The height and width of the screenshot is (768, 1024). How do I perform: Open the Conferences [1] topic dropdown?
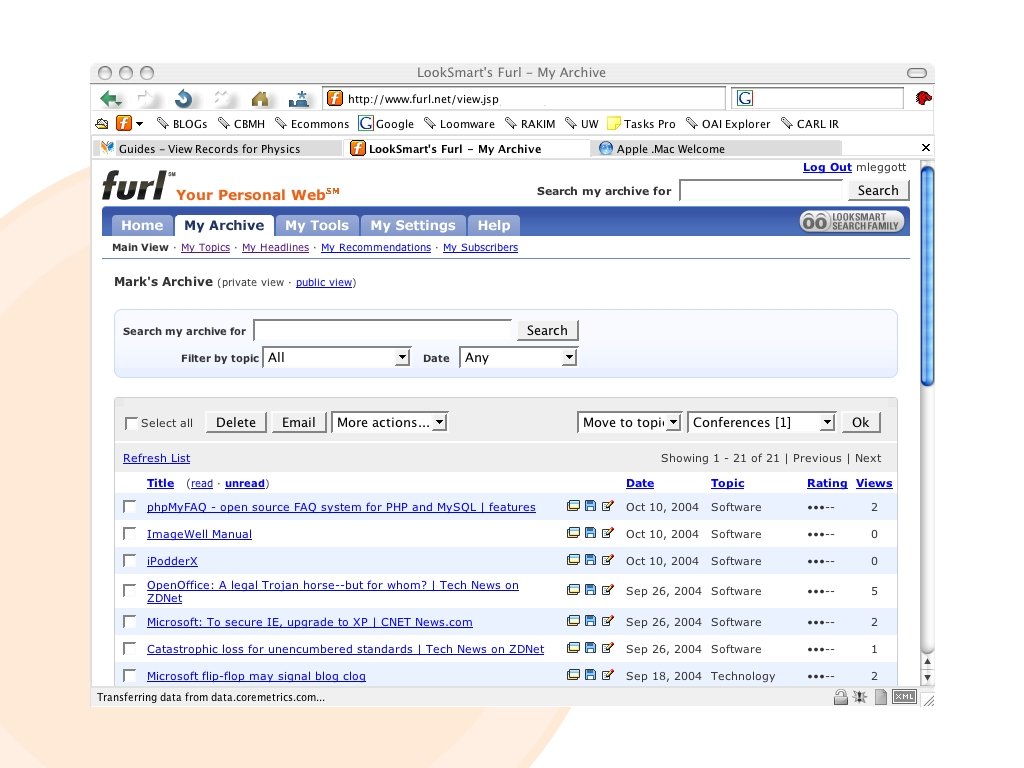coord(761,423)
